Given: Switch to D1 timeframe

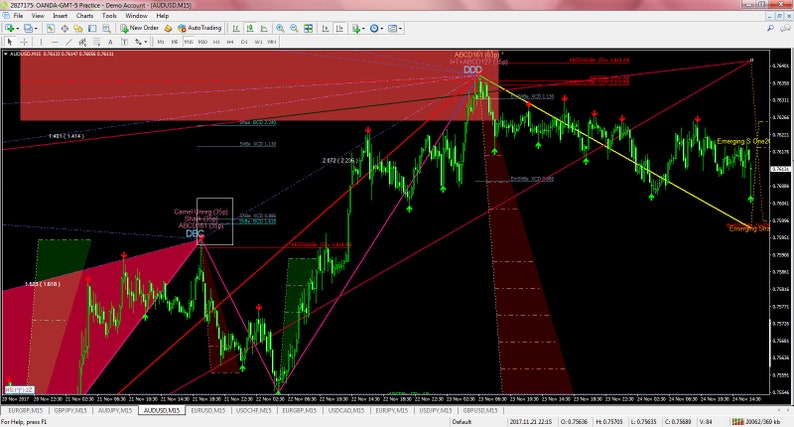Looking at the screenshot, I should point(244,42).
